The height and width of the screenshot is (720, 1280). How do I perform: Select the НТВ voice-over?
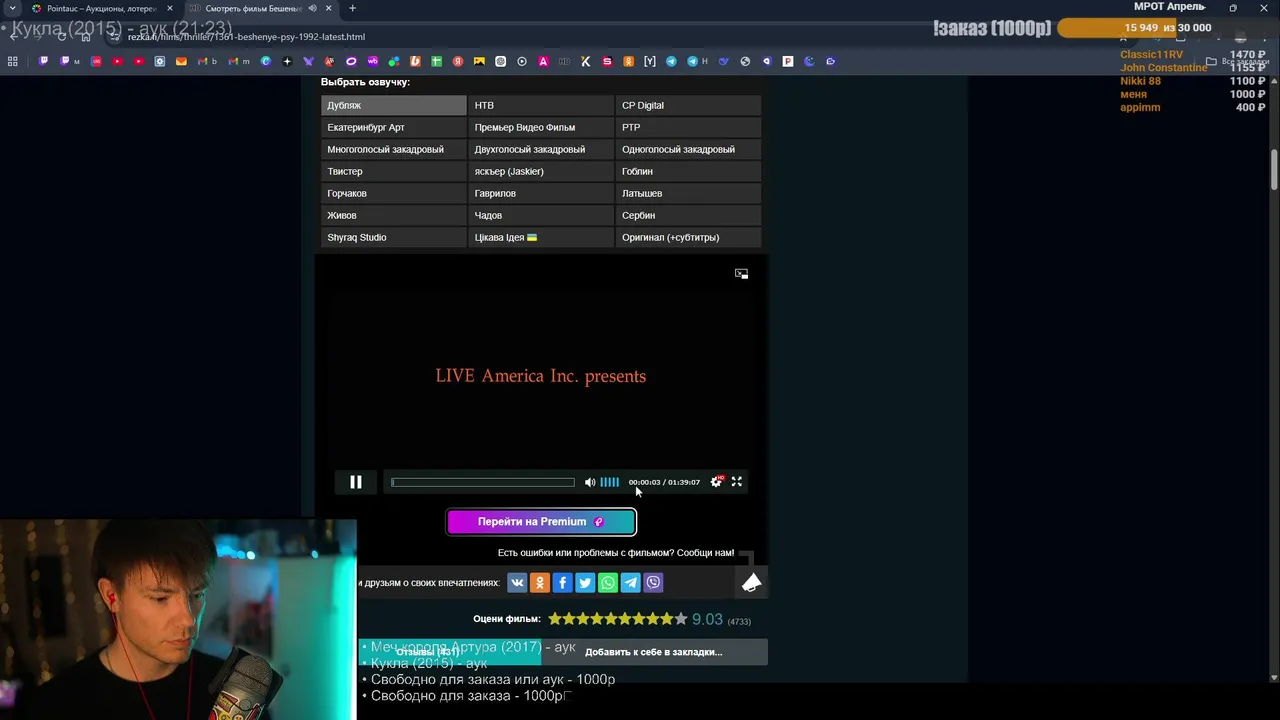point(540,105)
